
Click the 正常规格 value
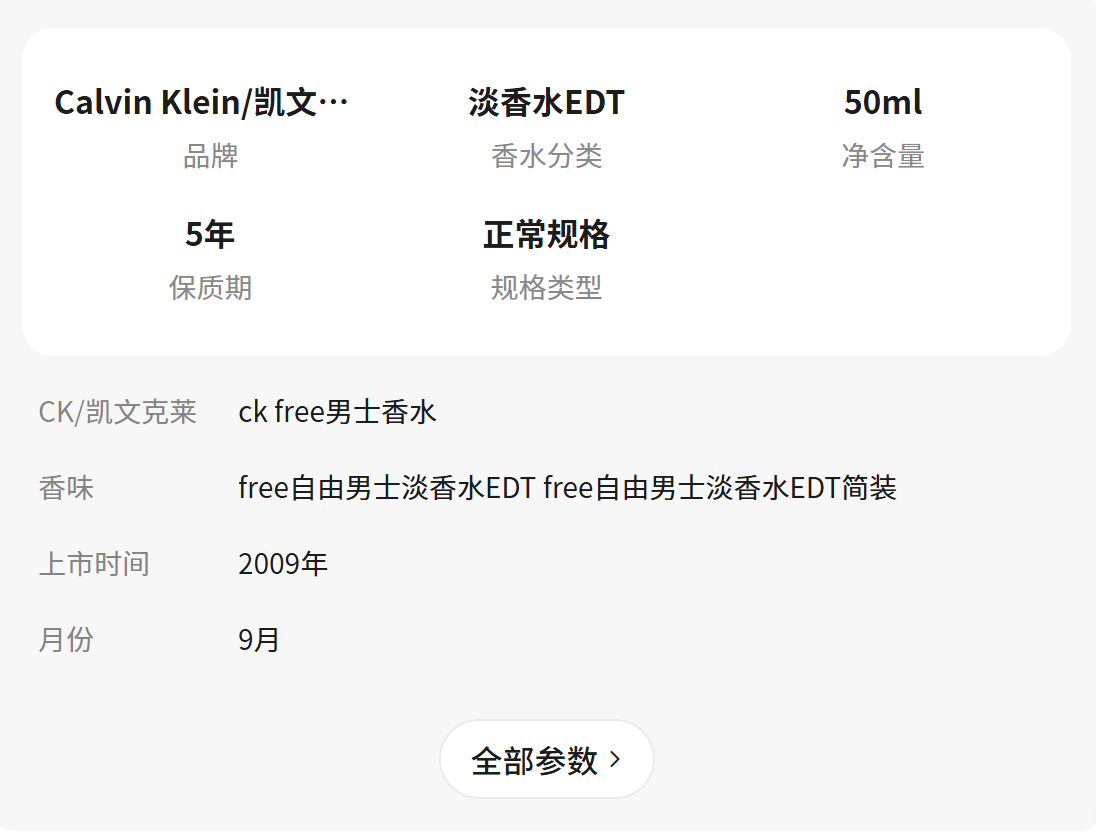tap(546, 234)
